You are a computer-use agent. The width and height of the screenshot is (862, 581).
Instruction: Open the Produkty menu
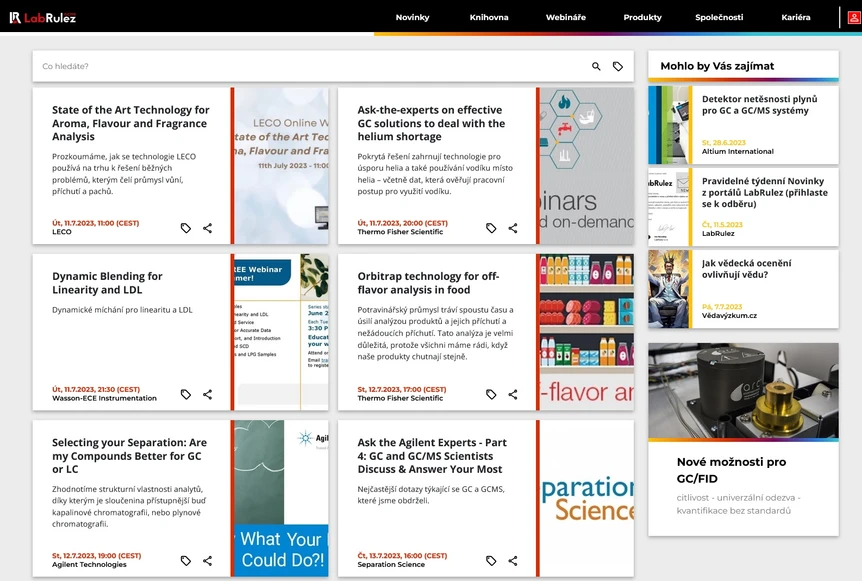click(x=643, y=18)
